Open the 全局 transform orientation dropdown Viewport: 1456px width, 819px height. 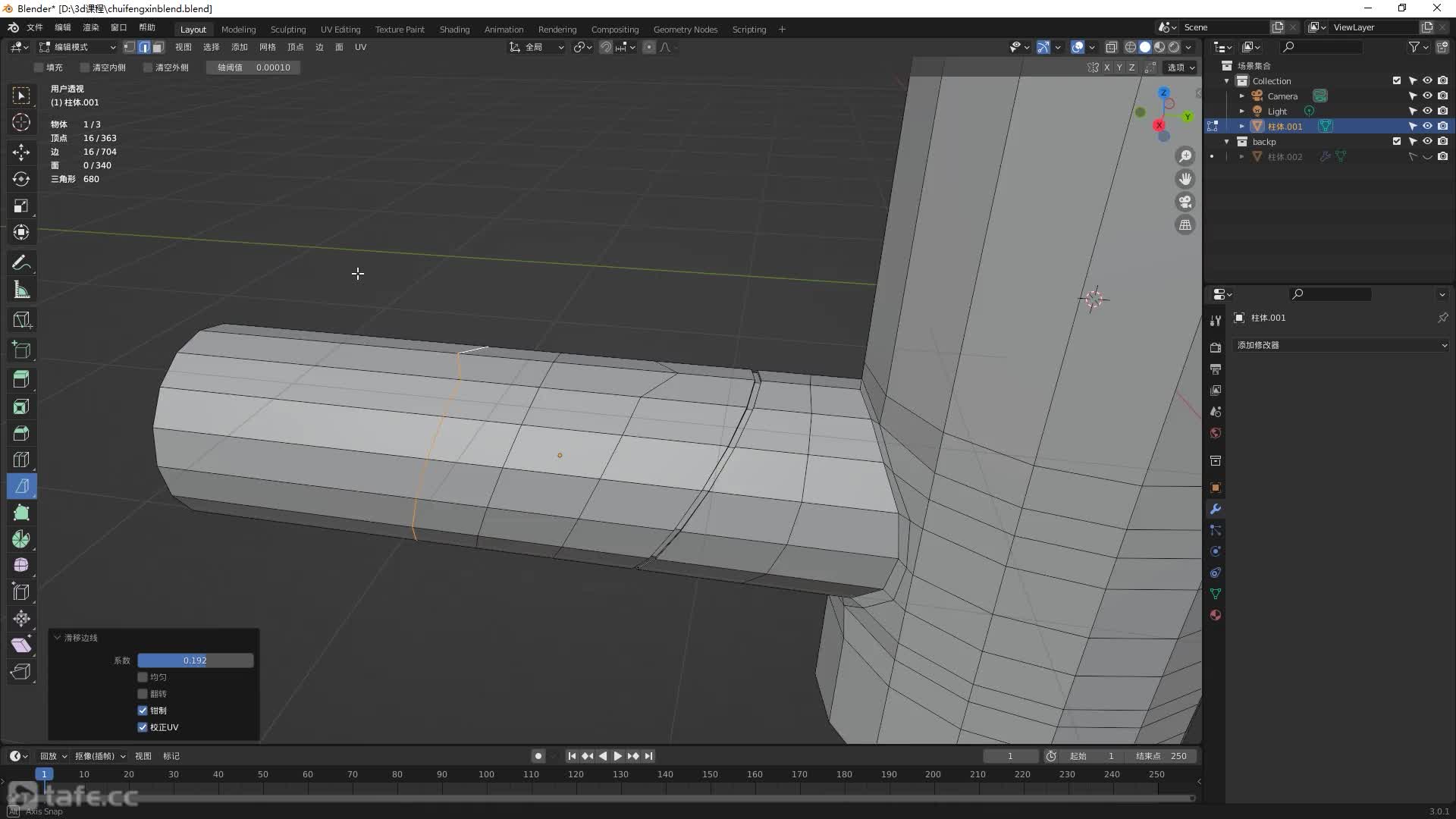tap(537, 47)
